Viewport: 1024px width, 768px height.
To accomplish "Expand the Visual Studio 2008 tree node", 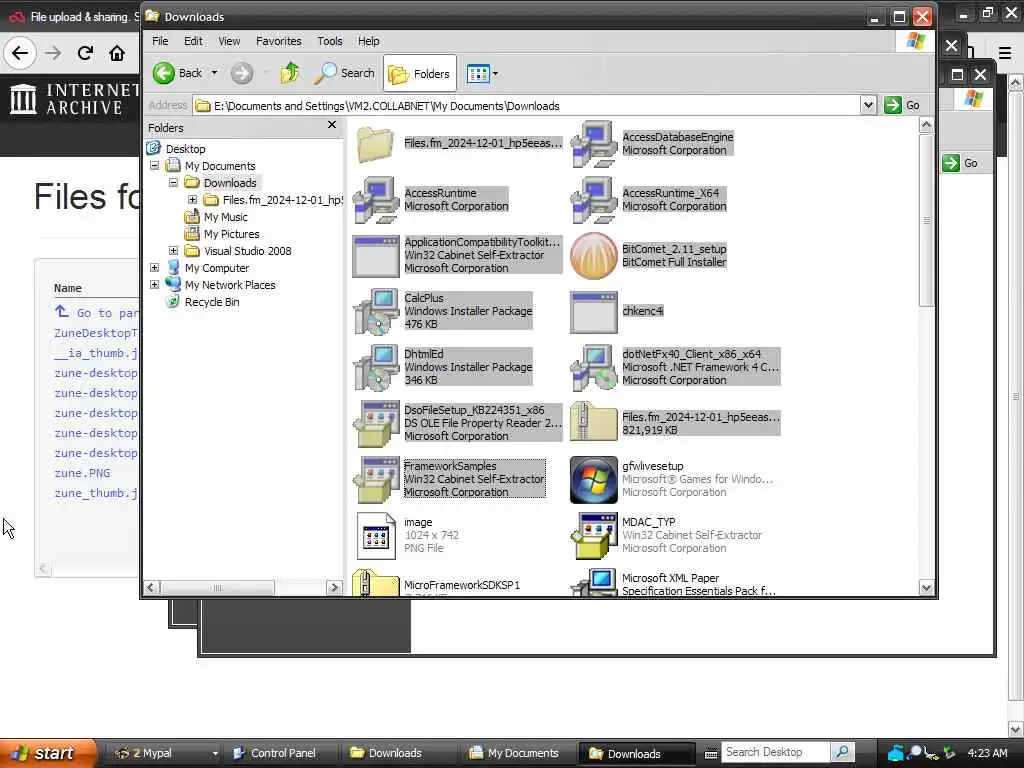I will (173, 251).
